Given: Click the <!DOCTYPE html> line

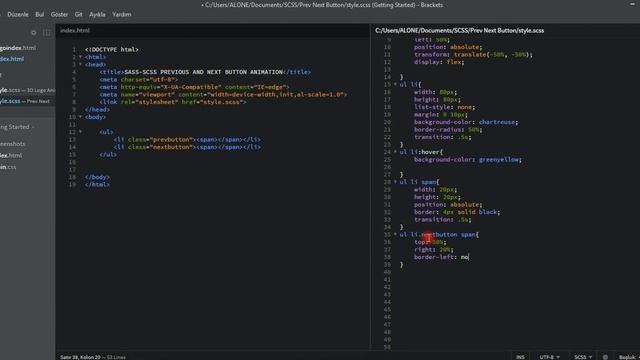Looking at the screenshot, I should 112,50.
